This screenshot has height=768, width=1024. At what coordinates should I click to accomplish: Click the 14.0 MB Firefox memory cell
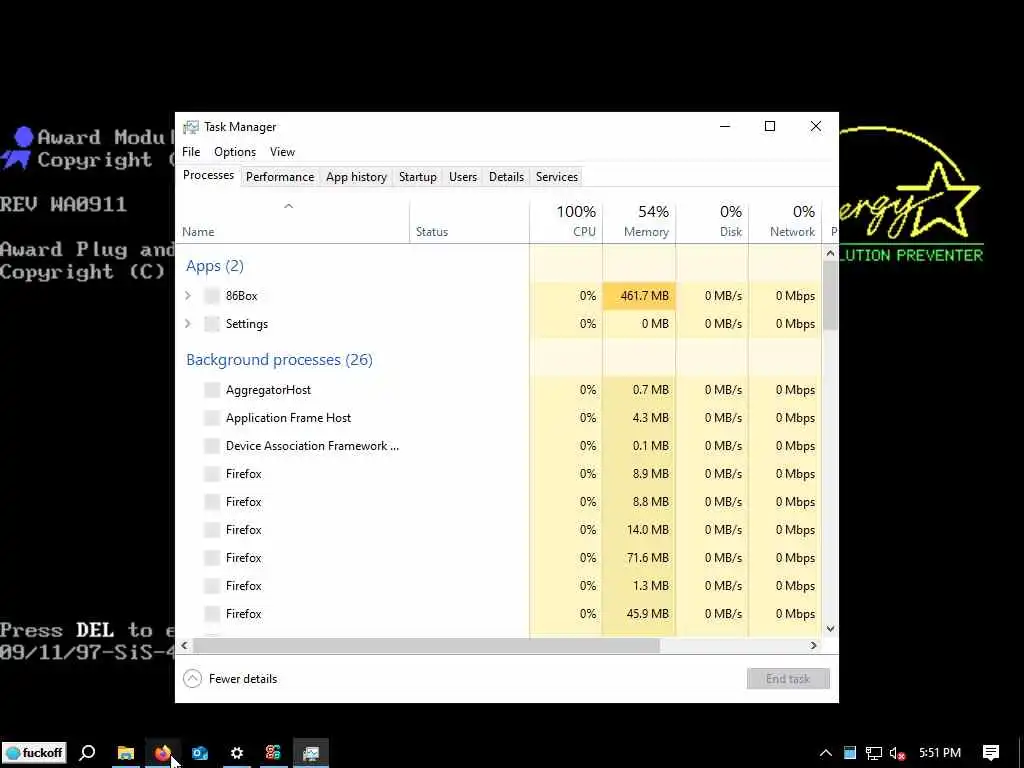coord(639,530)
